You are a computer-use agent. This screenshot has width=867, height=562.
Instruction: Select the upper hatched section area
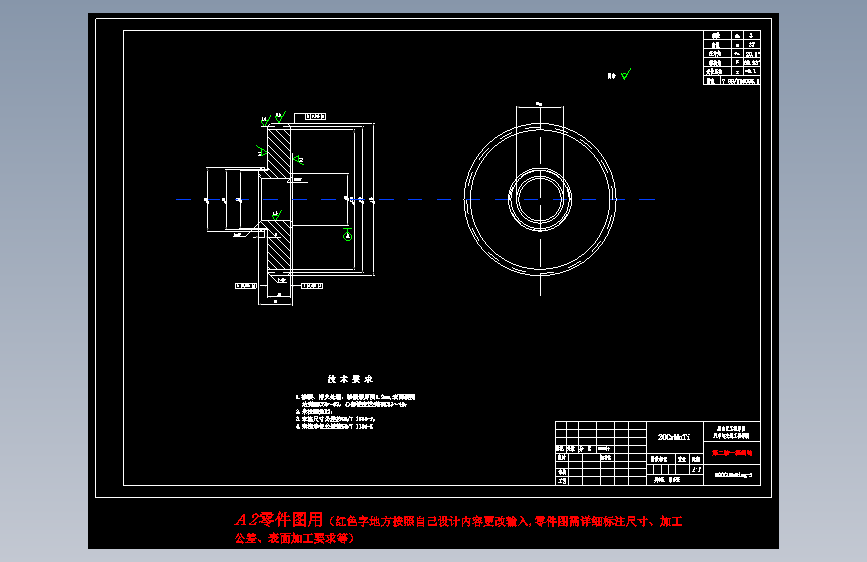[279, 153]
